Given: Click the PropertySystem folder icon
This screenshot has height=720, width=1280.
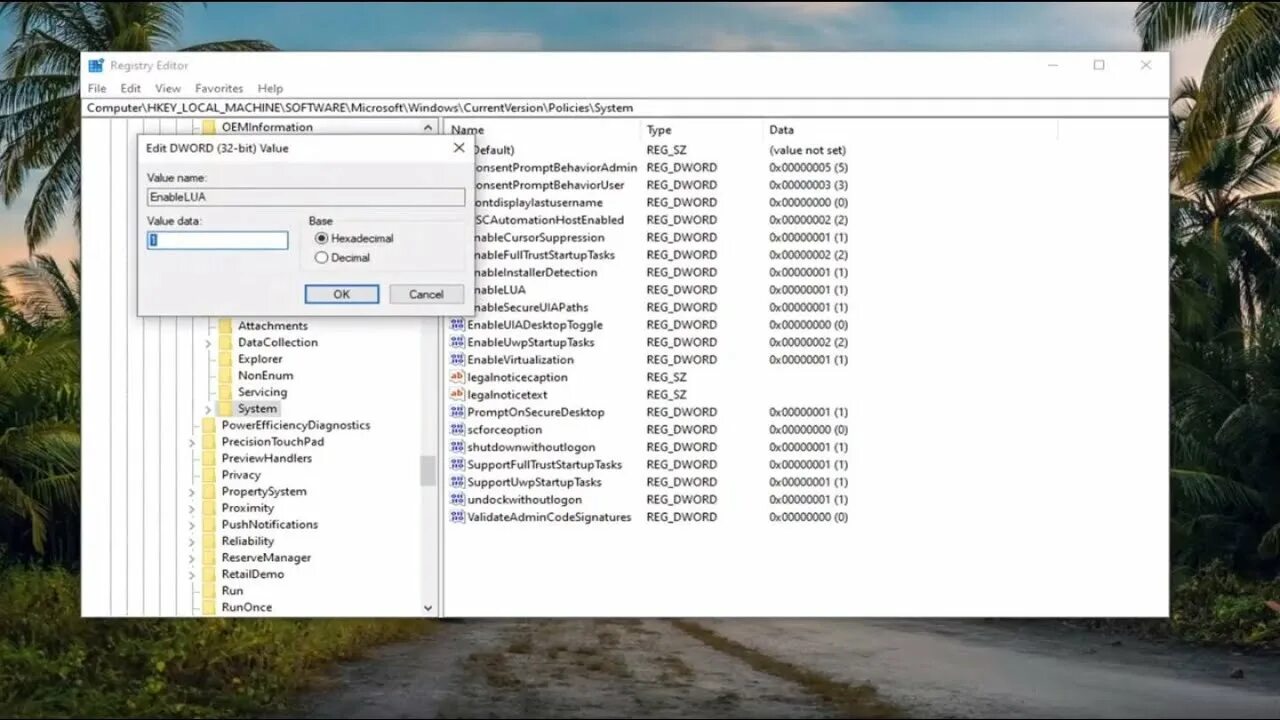Looking at the screenshot, I should (x=209, y=492).
